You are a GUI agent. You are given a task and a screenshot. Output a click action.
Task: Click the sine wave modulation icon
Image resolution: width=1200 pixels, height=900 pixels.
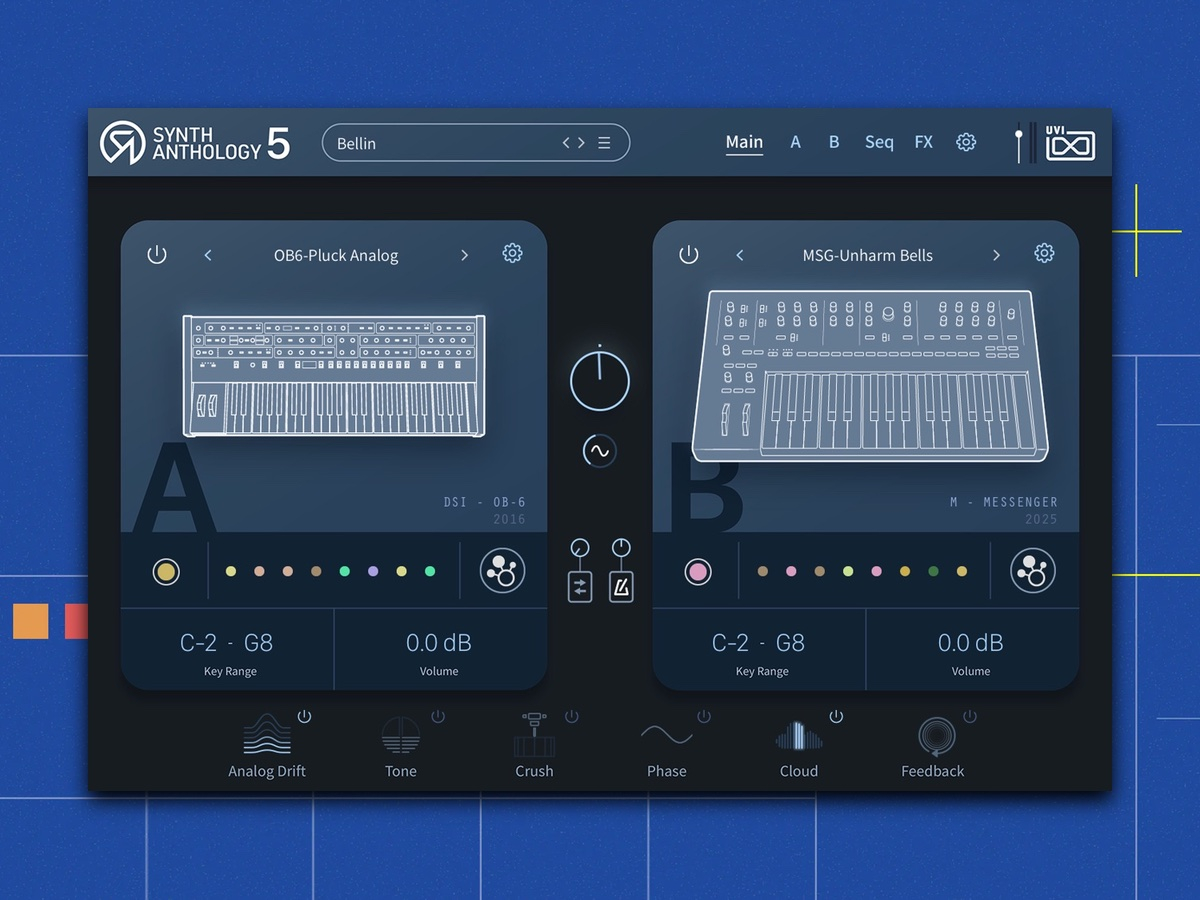pyautogui.click(x=600, y=451)
